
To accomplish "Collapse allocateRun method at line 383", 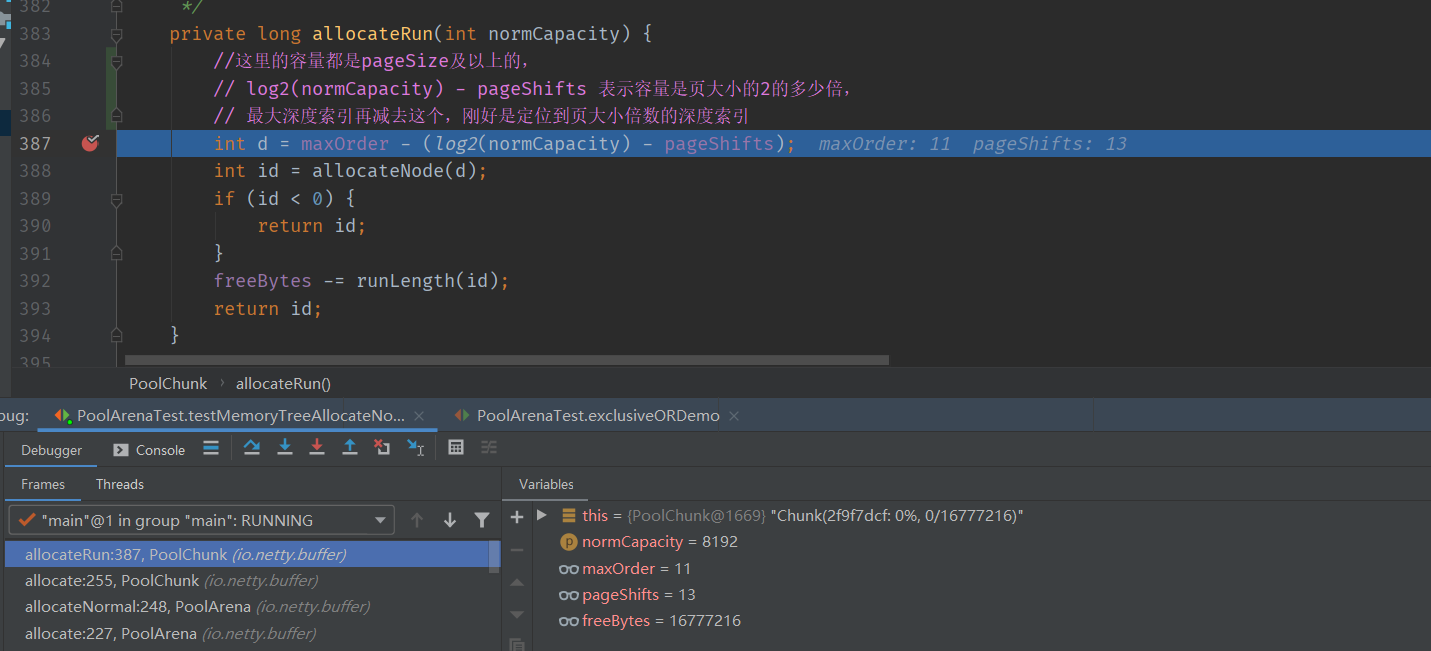I will pyautogui.click(x=117, y=34).
